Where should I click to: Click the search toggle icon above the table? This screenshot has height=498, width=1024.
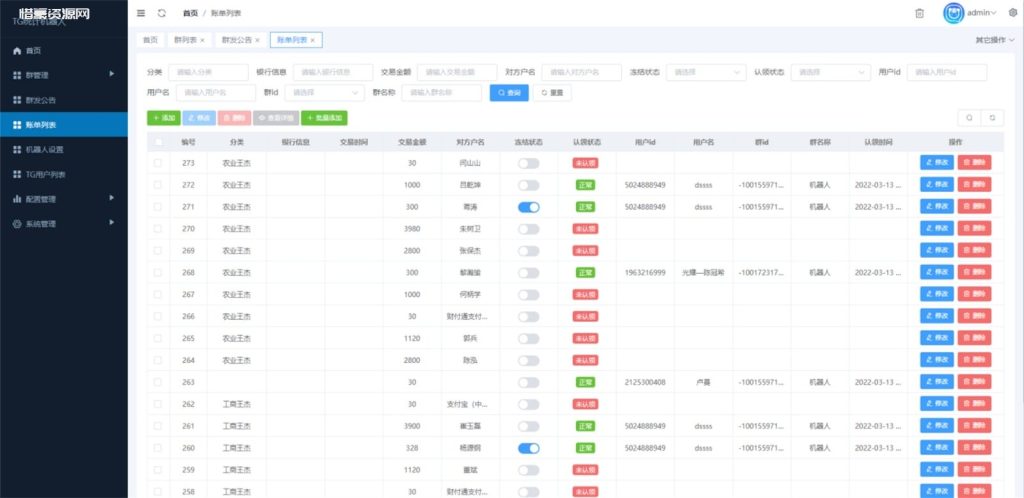(x=969, y=117)
